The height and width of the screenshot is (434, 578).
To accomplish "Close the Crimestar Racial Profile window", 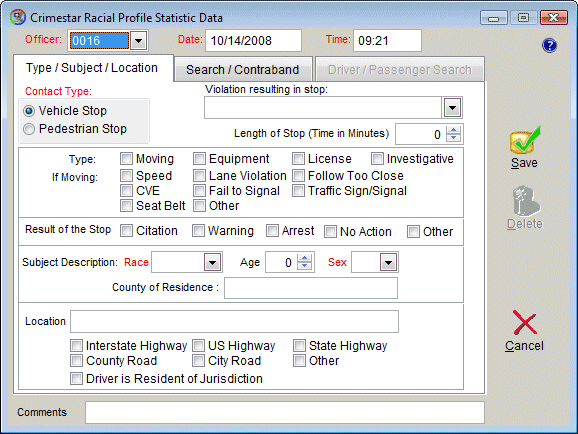I will 553,18.
